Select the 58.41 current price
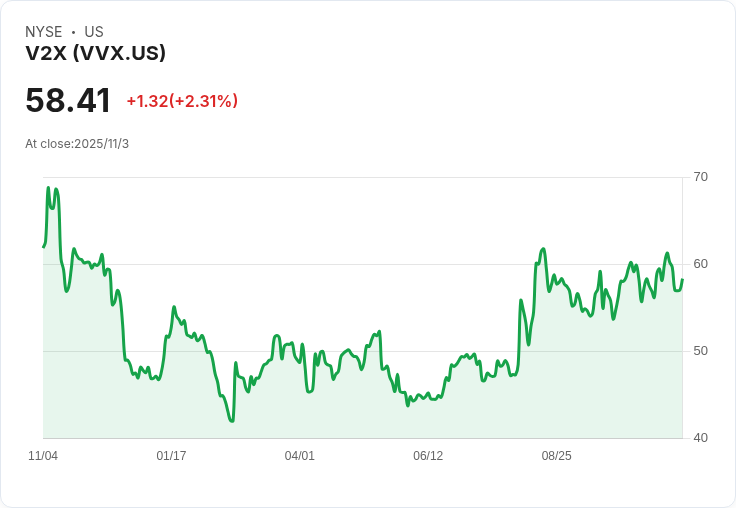 pyautogui.click(x=68, y=101)
